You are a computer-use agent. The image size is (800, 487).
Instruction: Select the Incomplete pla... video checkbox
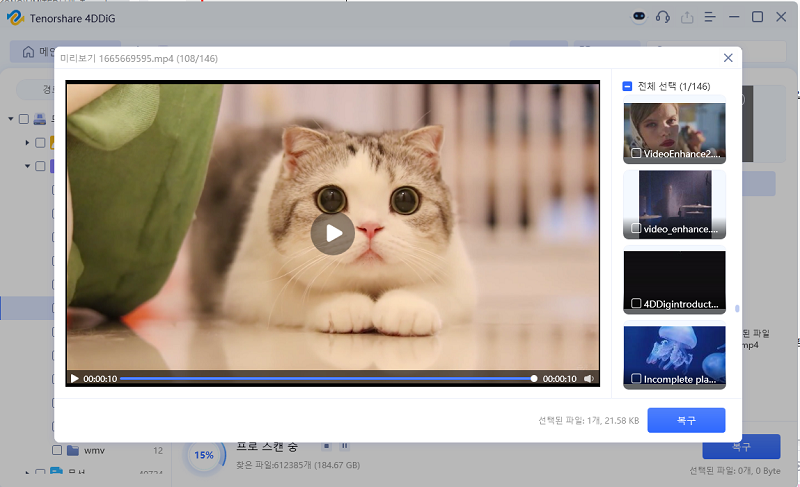(634, 379)
